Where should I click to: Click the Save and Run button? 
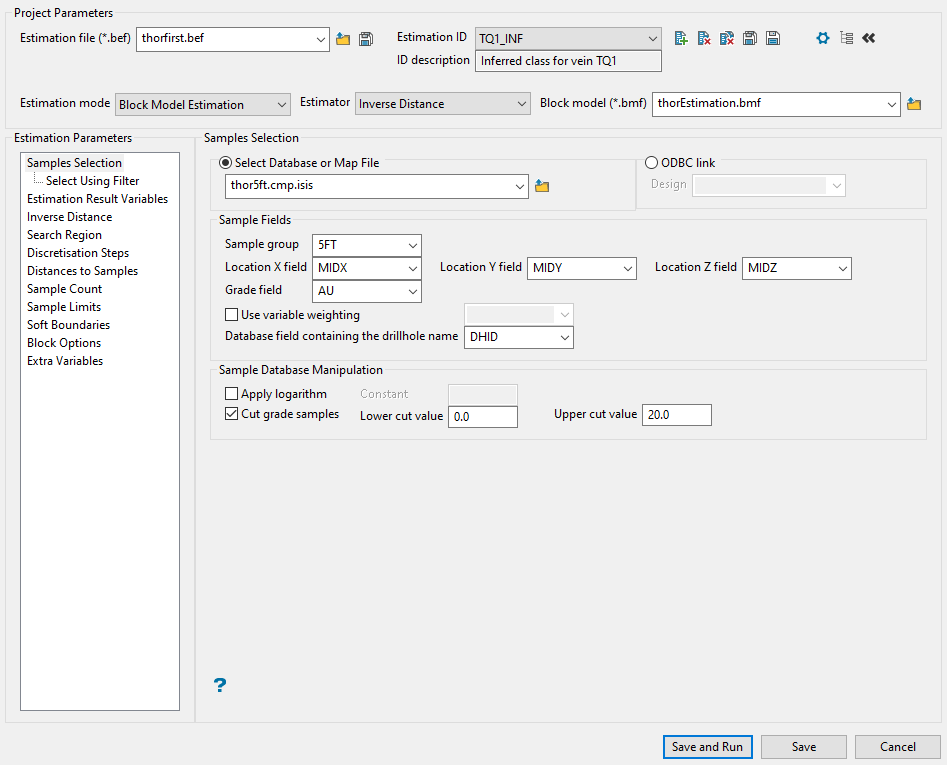[707, 747]
